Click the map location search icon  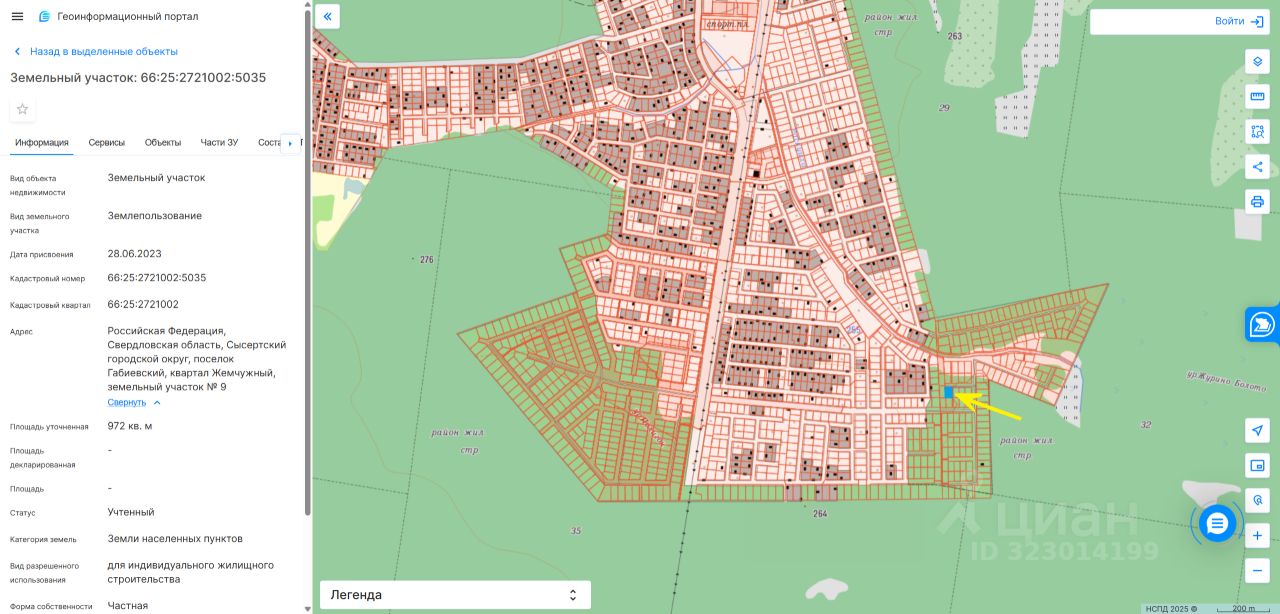click(x=1257, y=500)
